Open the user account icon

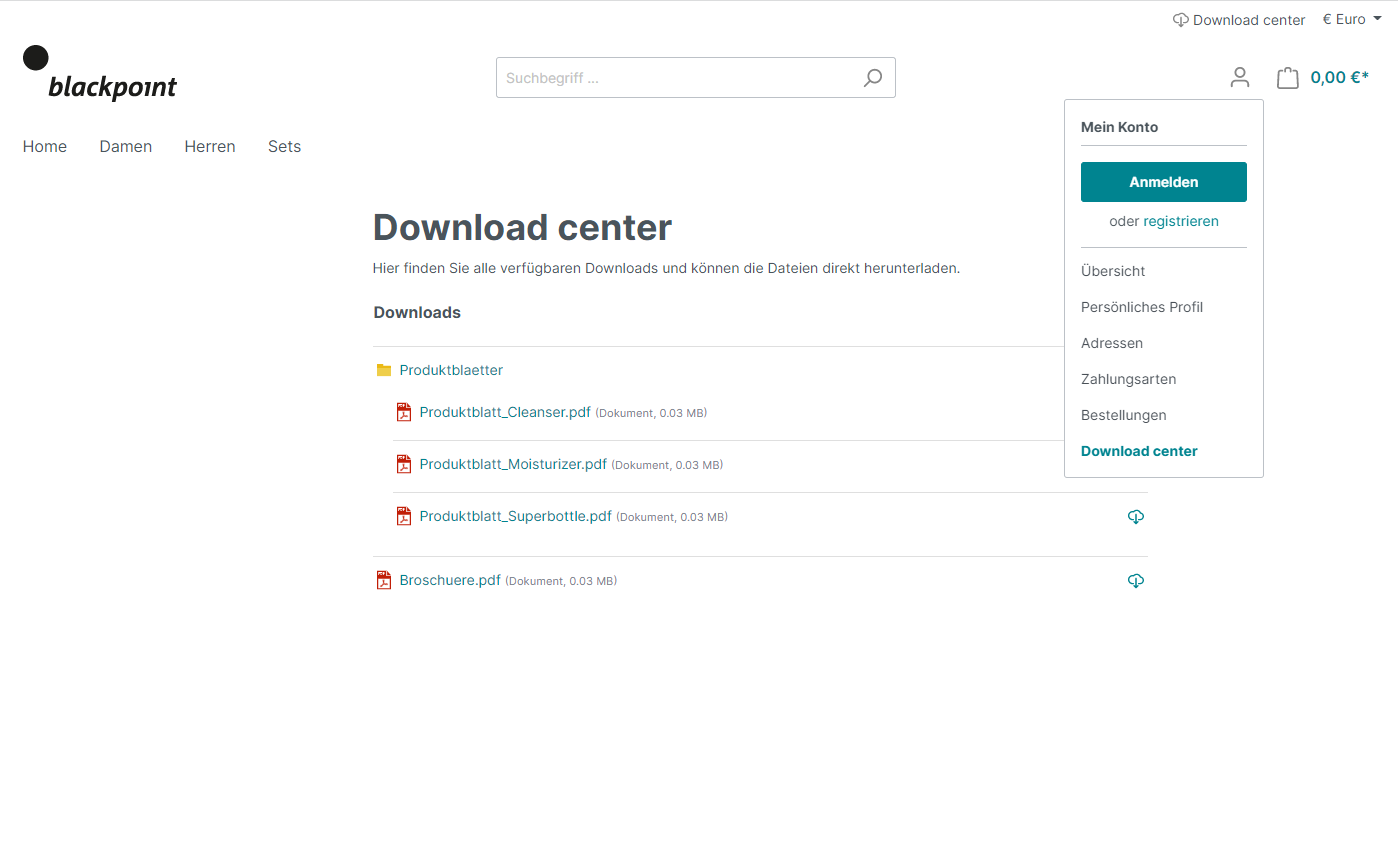[1240, 77]
